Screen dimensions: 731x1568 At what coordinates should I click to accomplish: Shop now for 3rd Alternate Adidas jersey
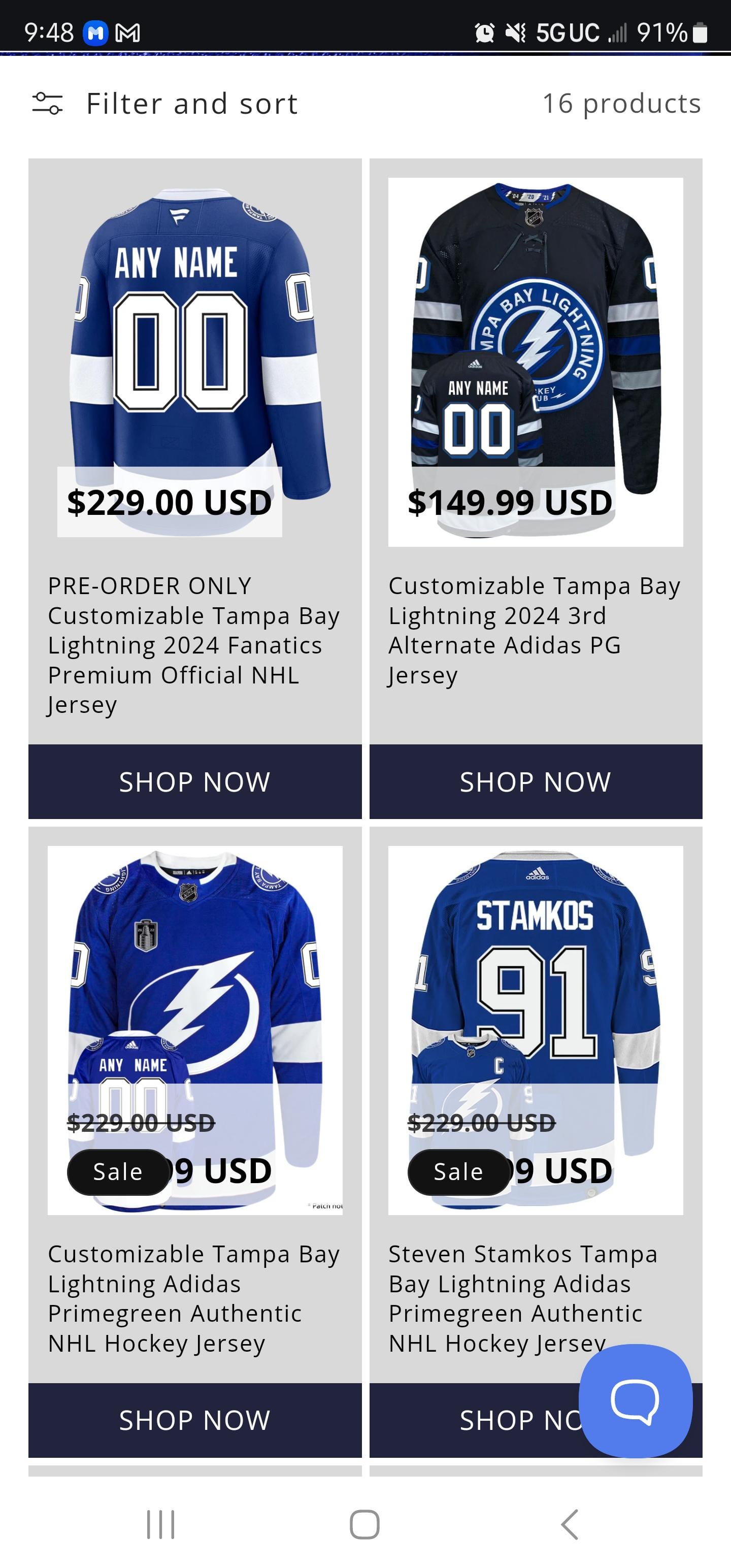coord(536,781)
